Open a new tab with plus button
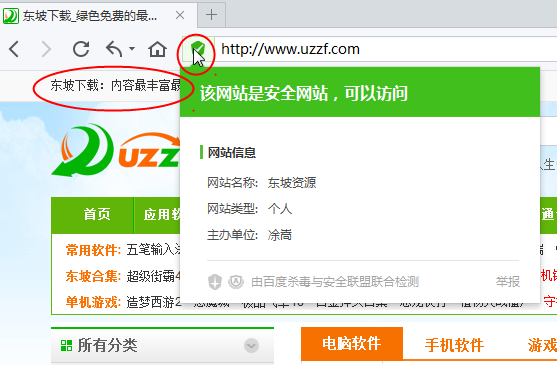Viewport: 557px width, 365px height. tap(211, 15)
